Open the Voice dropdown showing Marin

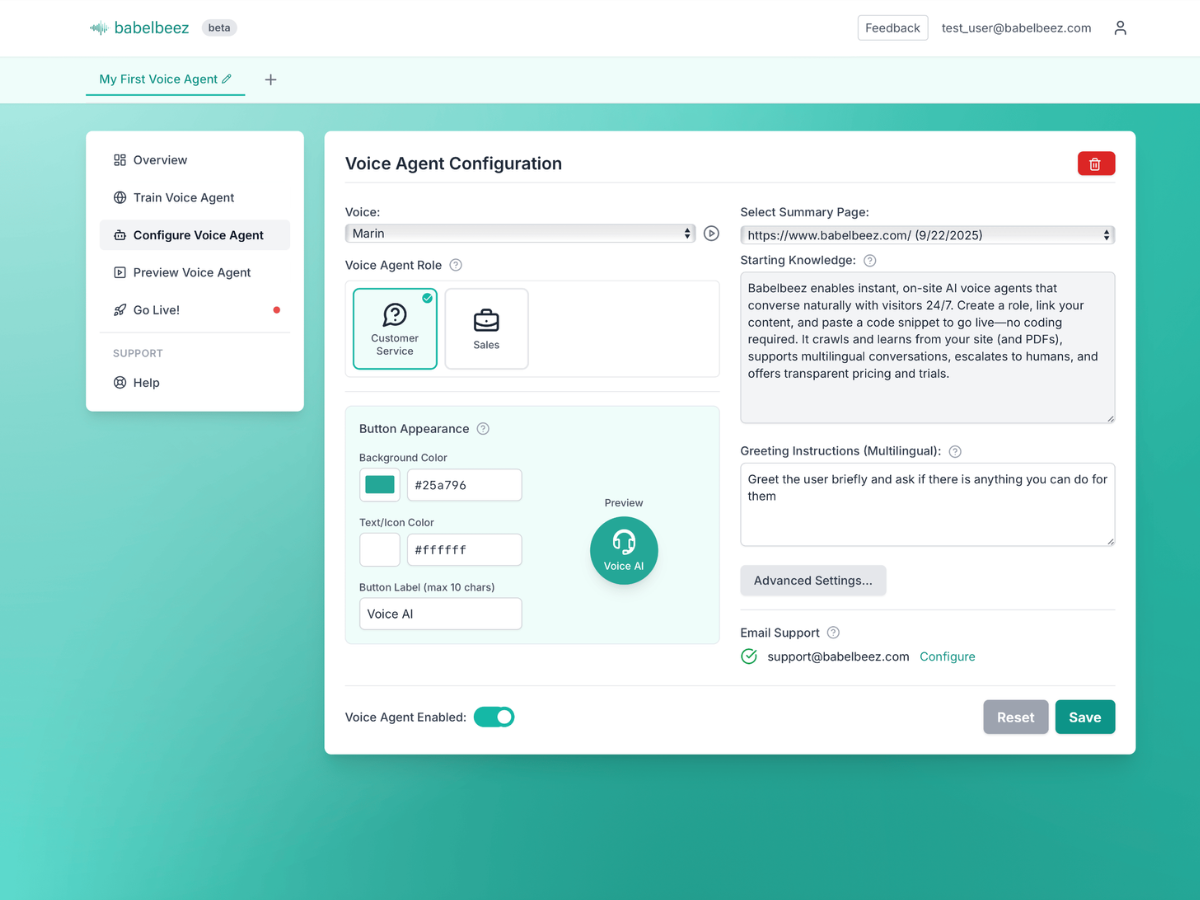[519, 233]
